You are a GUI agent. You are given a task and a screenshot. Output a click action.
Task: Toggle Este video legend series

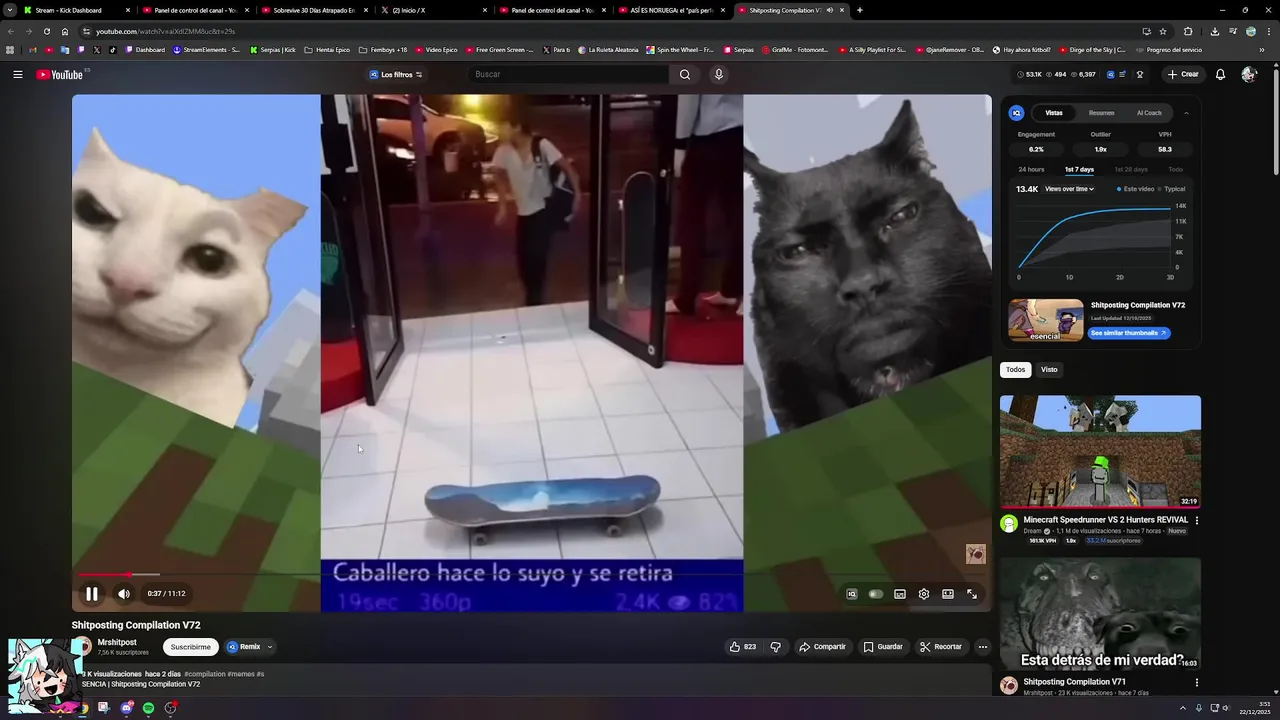(1136, 189)
